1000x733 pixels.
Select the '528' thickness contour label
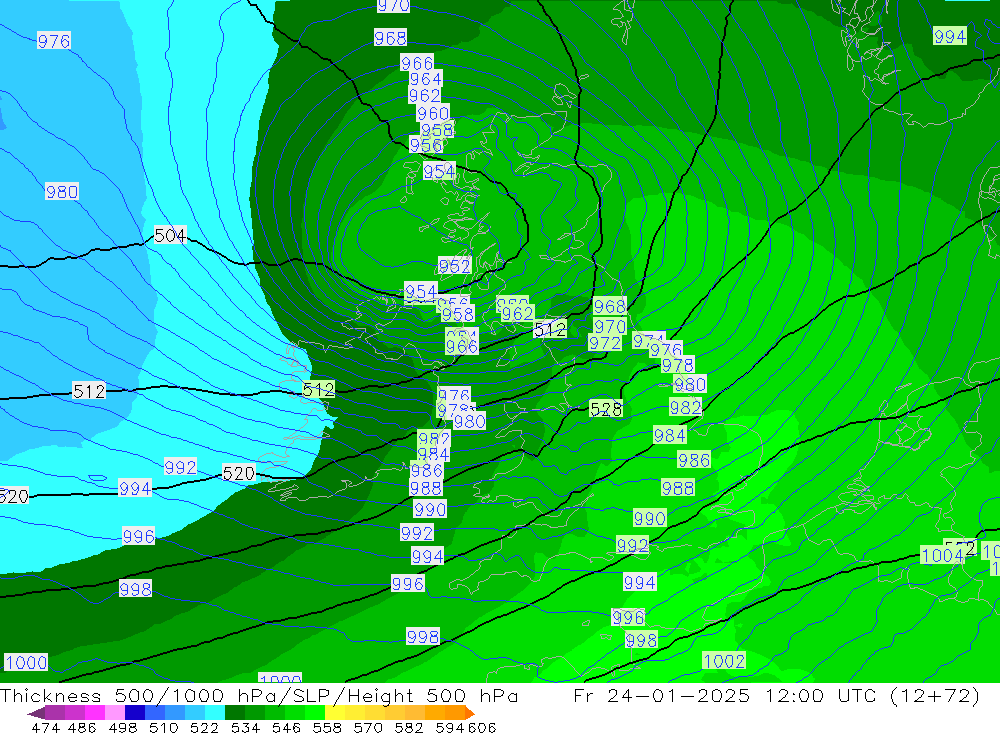click(606, 409)
